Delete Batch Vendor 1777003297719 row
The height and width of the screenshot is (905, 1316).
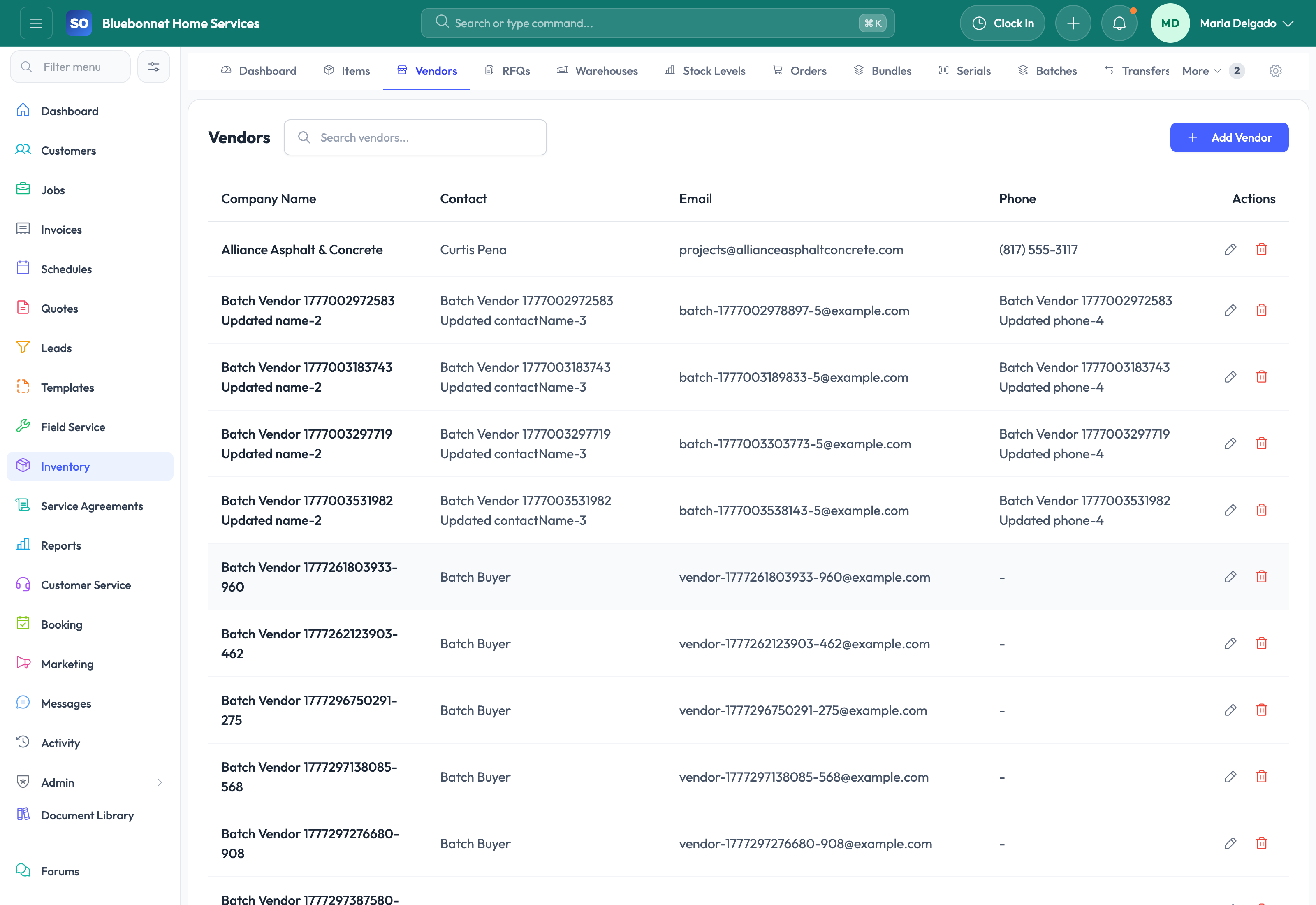tap(1261, 443)
